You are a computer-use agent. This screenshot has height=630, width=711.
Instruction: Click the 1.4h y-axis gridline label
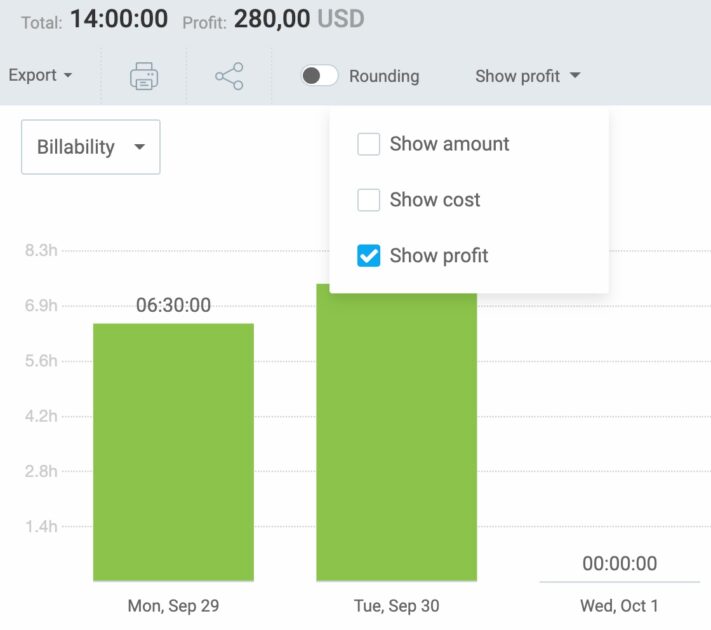pyautogui.click(x=41, y=526)
